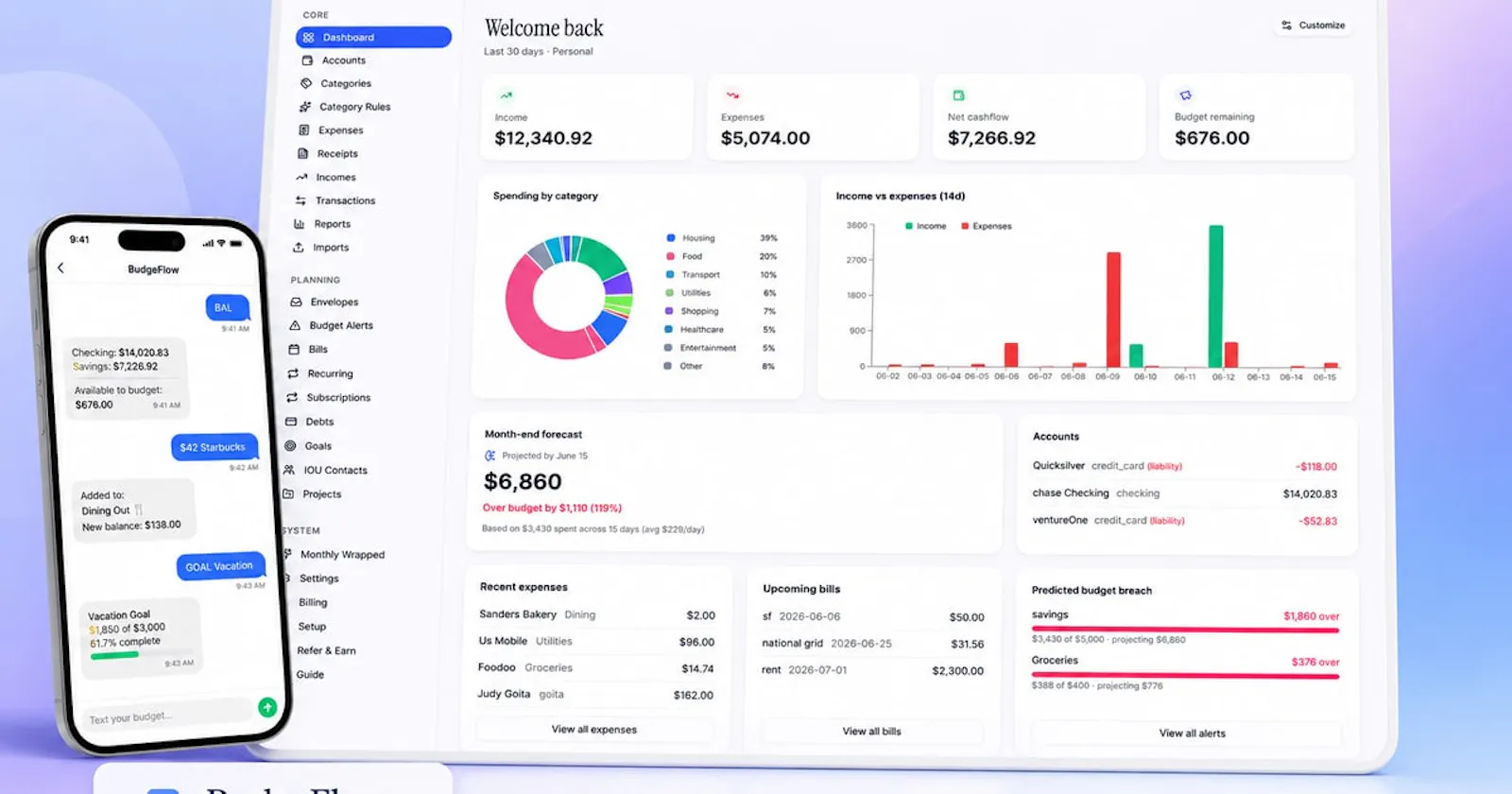Viewport: 1512px width, 794px height.
Task: Click the Expenses icon in sidebar
Action: [x=304, y=130]
